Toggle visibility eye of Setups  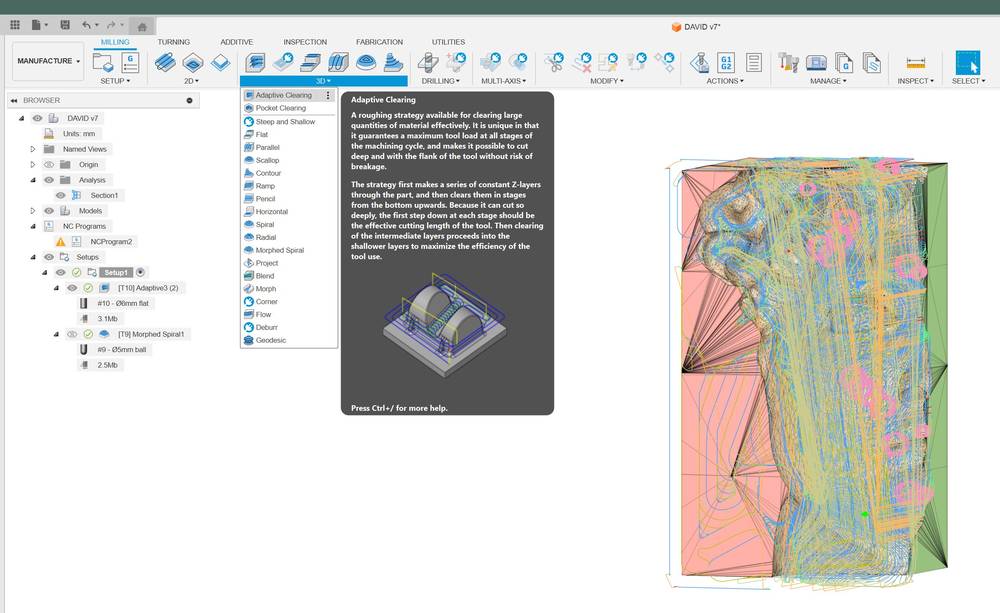pos(49,257)
